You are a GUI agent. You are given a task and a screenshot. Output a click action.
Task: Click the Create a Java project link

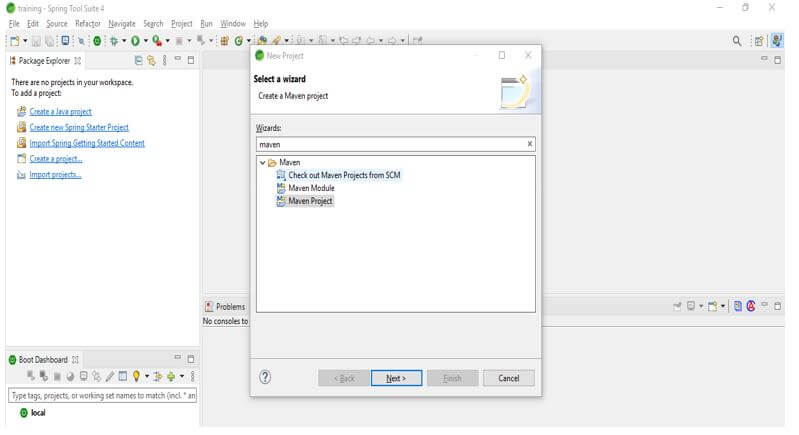(61, 112)
